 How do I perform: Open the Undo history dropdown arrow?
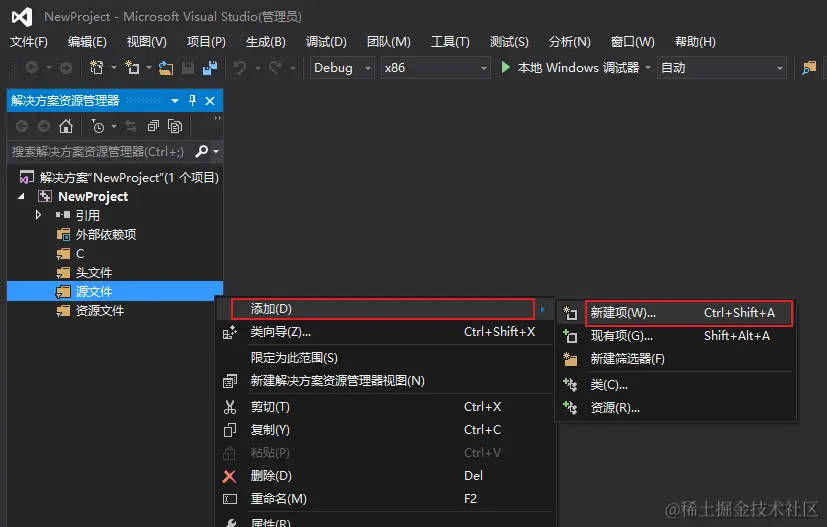coord(257,68)
